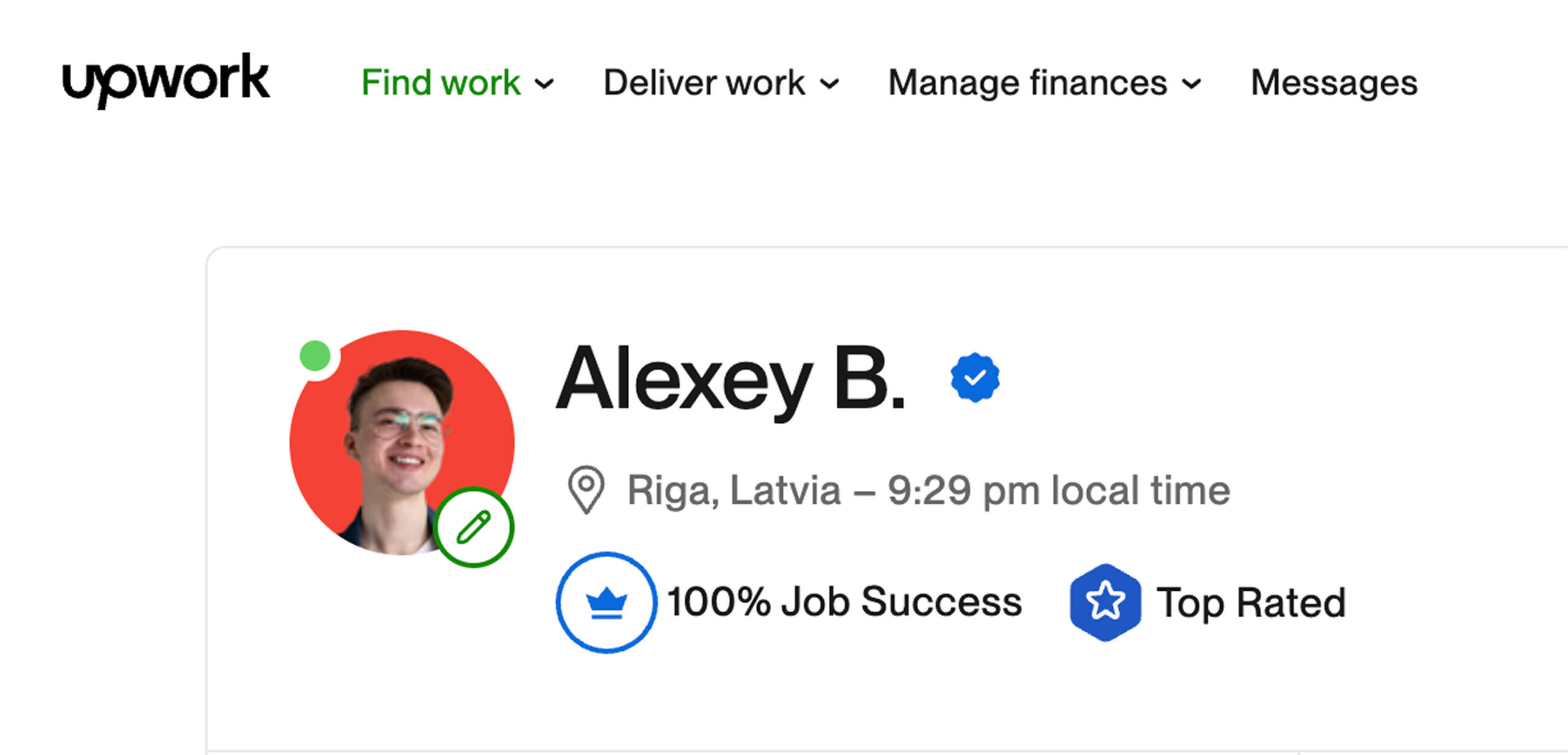Click the Top Rated star hexagon badge
Screen dimensions: 1568x755
pyautogui.click(x=1105, y=602)
